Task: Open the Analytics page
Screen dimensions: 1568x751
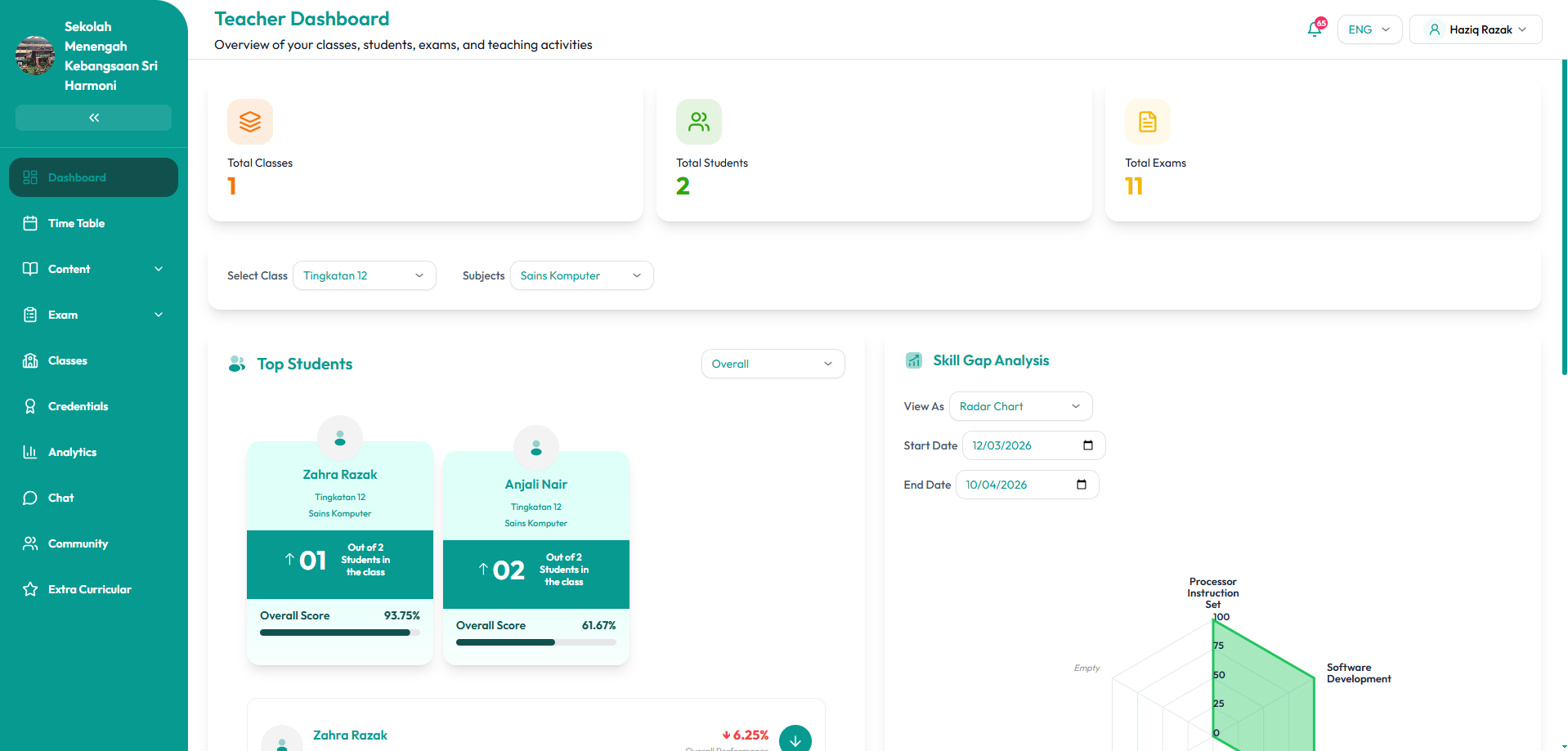Action: click(x=72, y=452)
